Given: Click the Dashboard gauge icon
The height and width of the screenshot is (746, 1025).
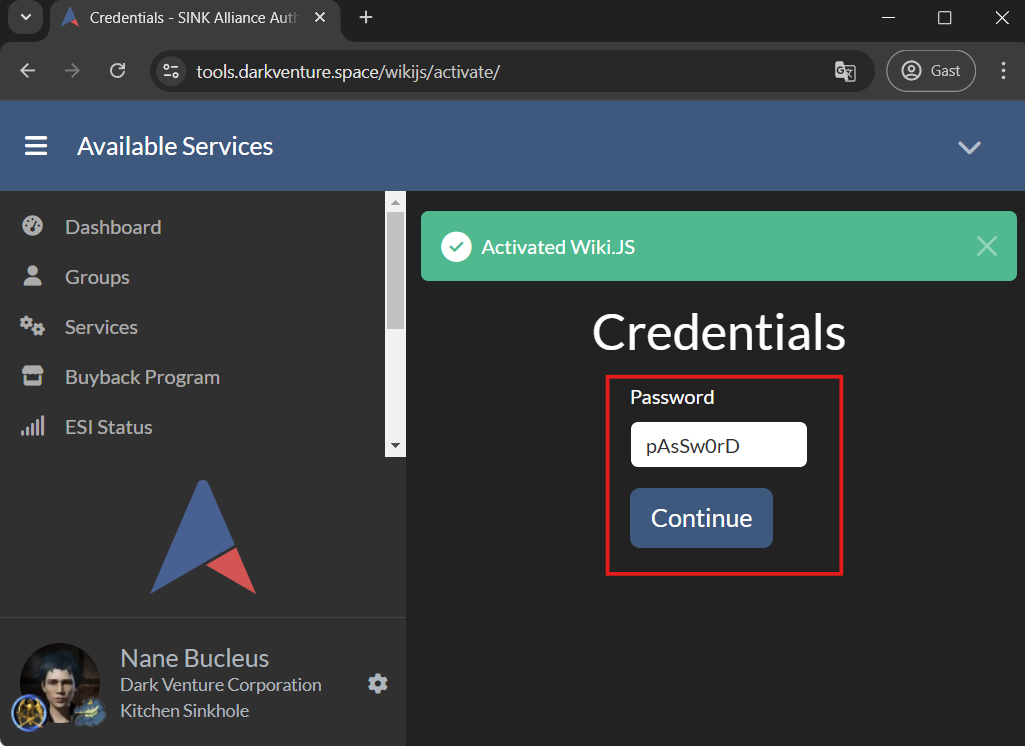Looking at the screenshot, I should [32, 226].
